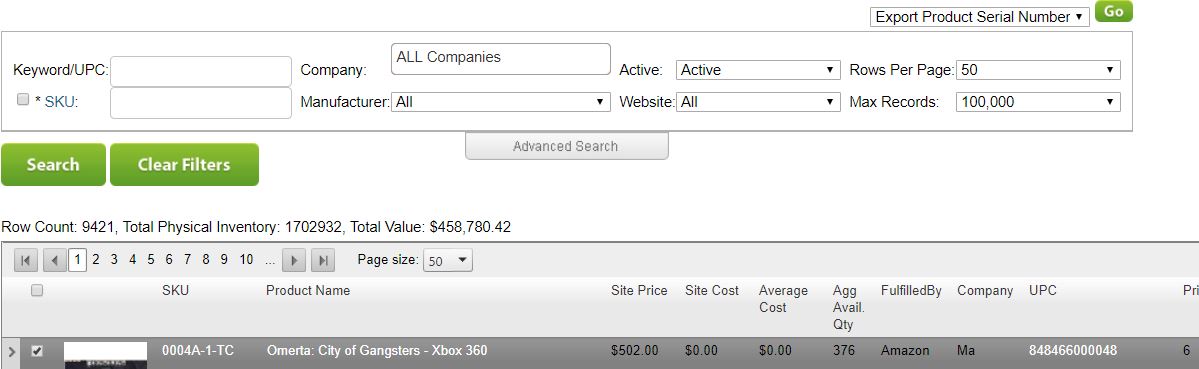Go to page 9 of results
1199x369 pixels.
(x=224, y=260)
